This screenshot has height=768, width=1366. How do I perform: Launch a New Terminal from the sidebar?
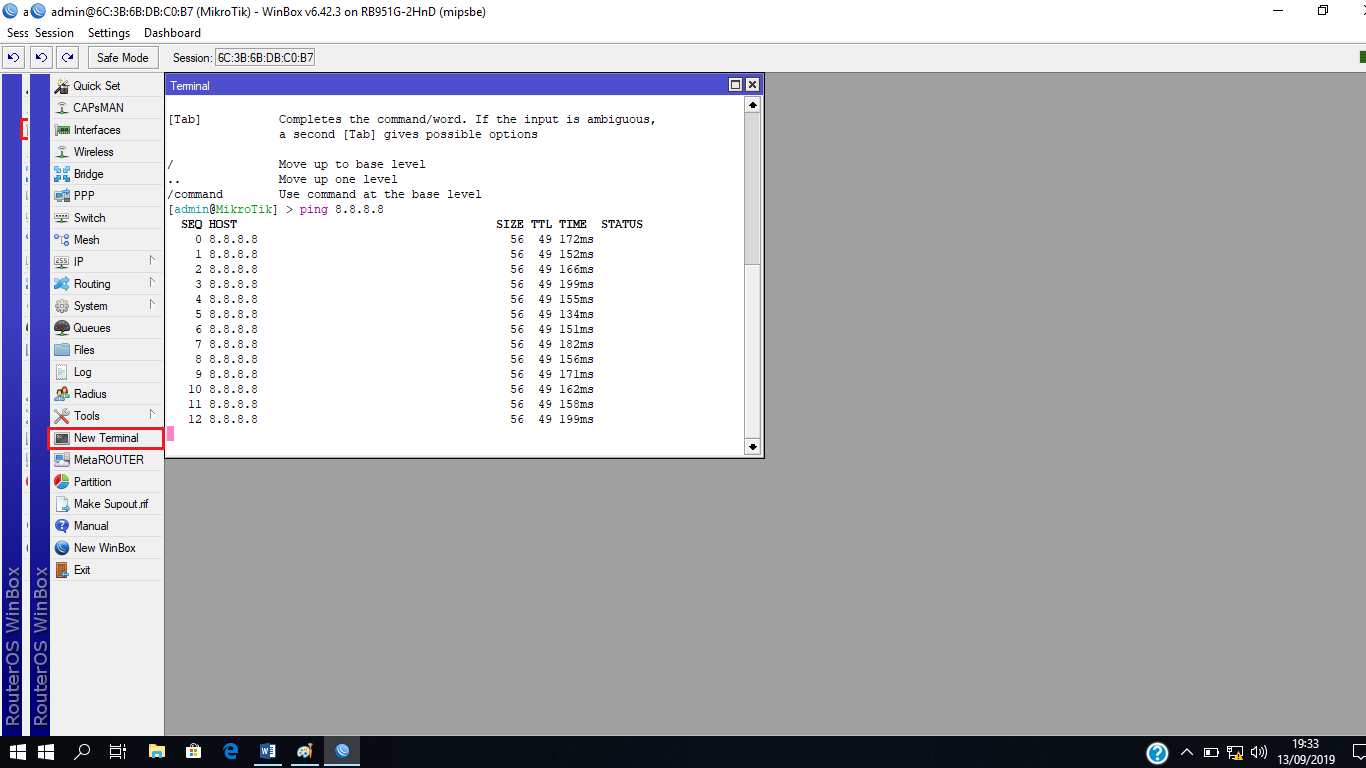tap(106, 438)
